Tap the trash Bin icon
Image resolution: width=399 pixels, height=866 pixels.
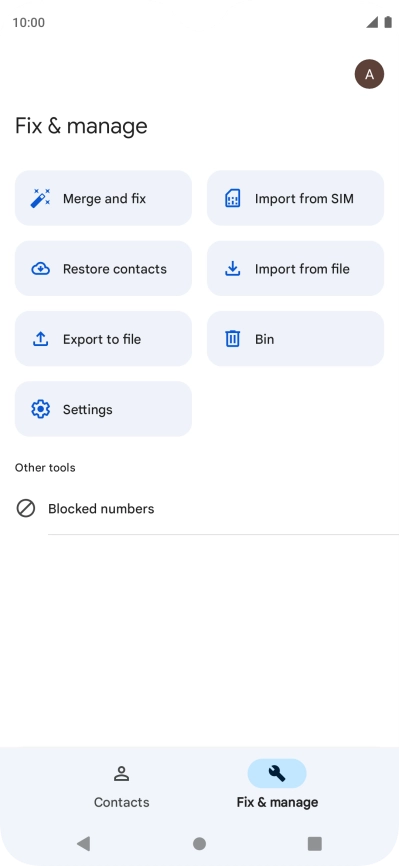[233, 339]
